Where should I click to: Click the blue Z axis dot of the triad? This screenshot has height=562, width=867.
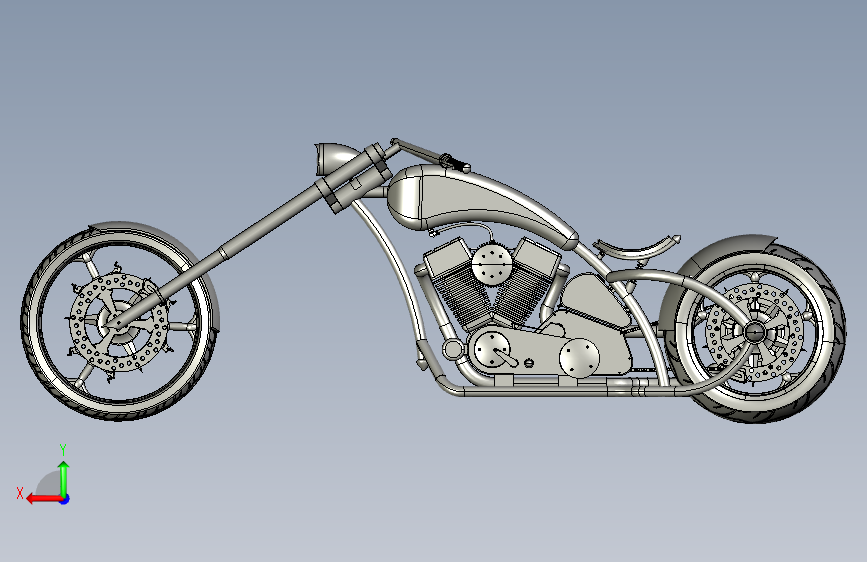tap(65, 499)
